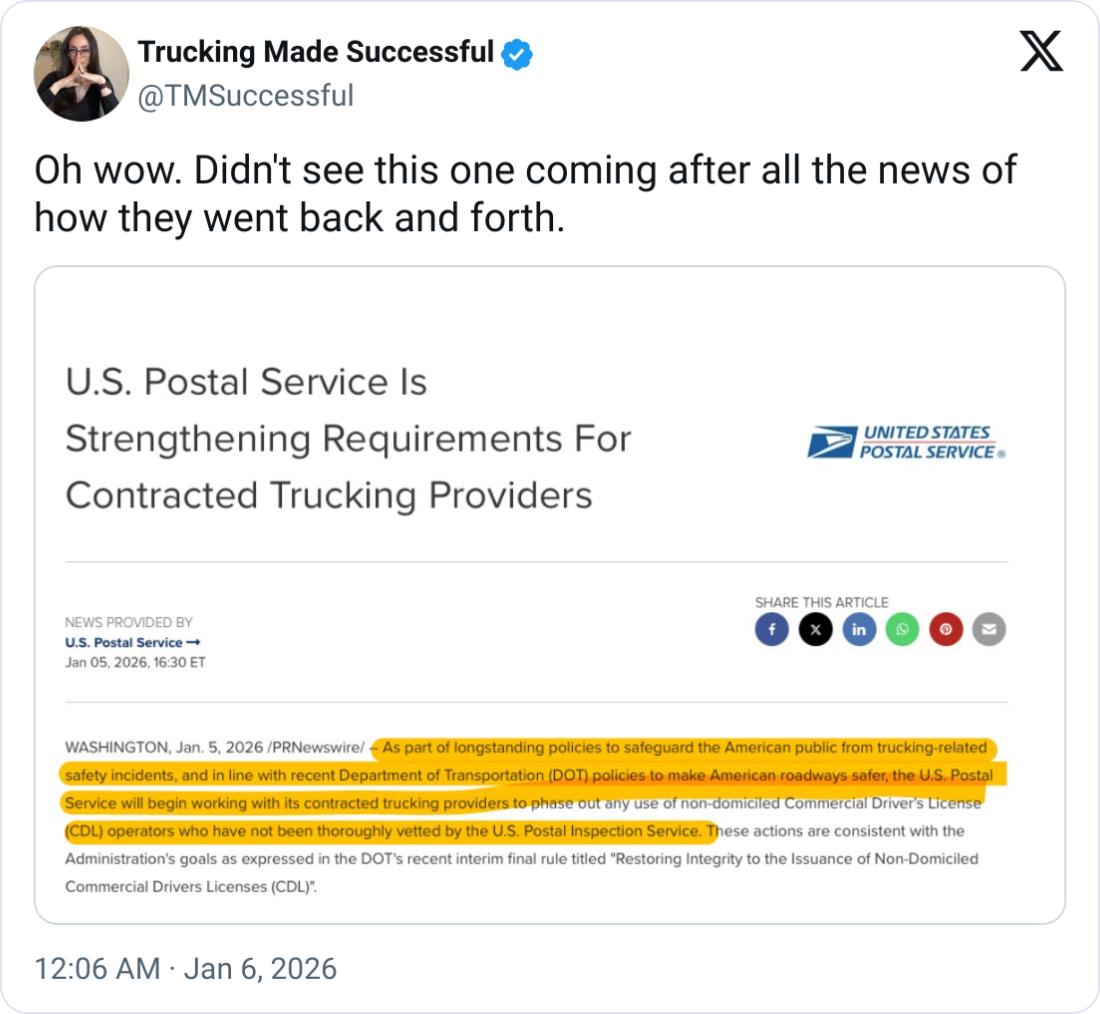Click the blue verified badge
Image resolution: width=1100 pixels, height=1014 pixels.
516,54
